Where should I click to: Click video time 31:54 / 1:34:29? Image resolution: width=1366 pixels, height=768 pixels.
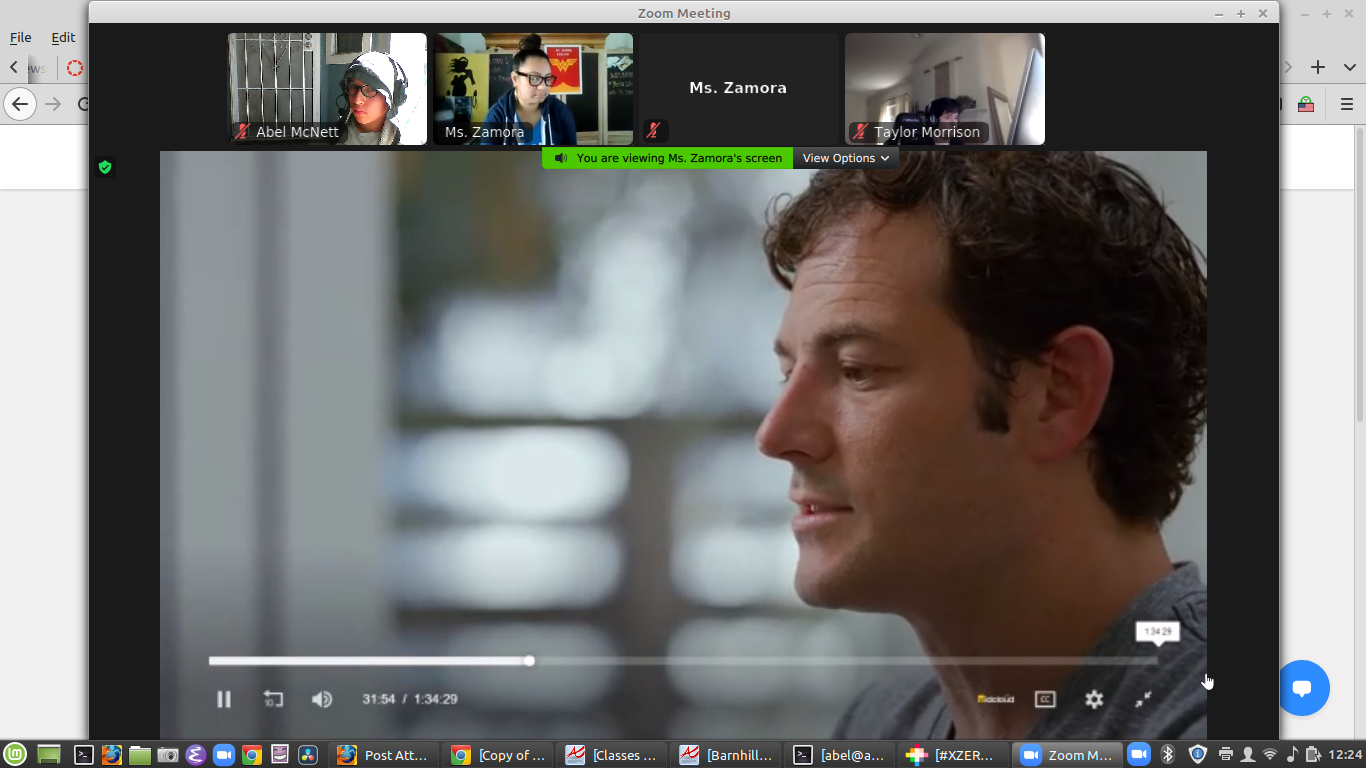pyautogui.click(x=410, y=699)
